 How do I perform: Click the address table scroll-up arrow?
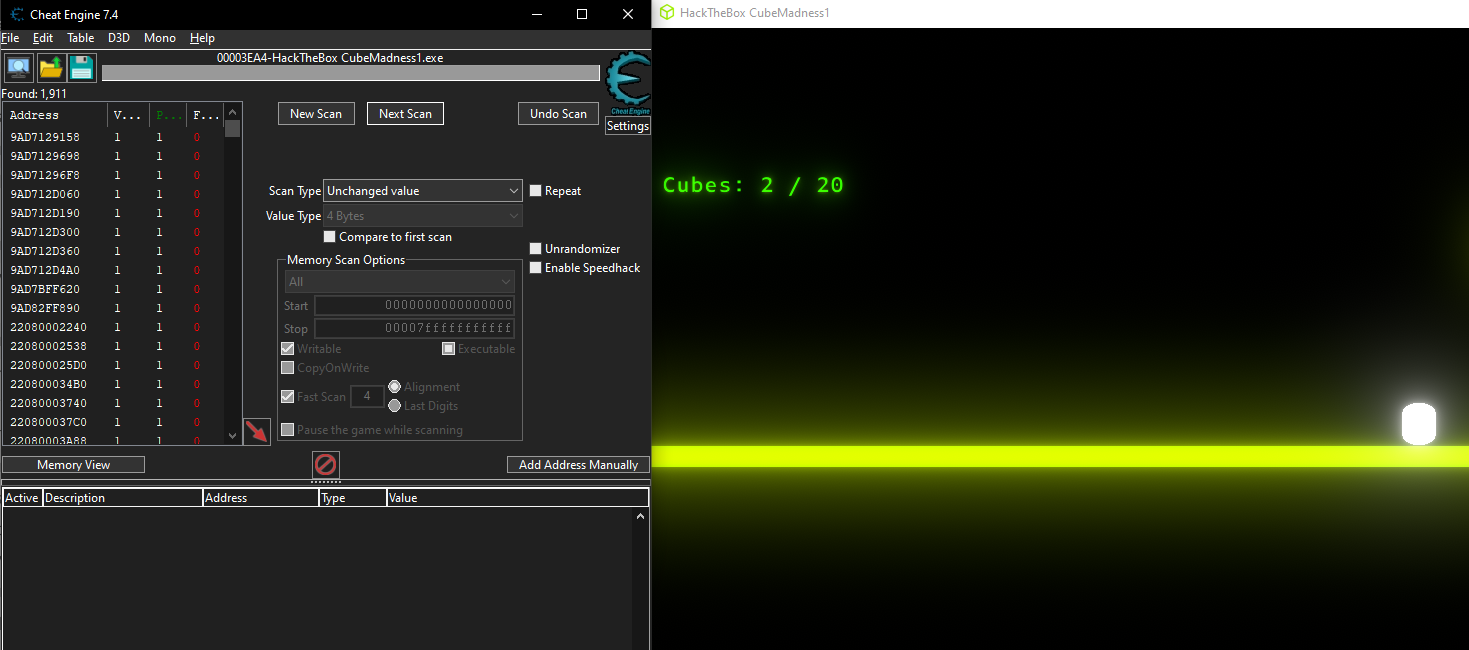tap(641, 516)
